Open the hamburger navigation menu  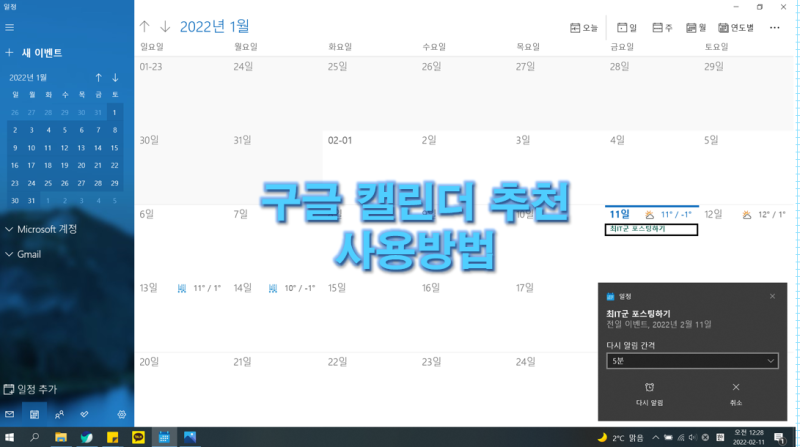(10, 28)
